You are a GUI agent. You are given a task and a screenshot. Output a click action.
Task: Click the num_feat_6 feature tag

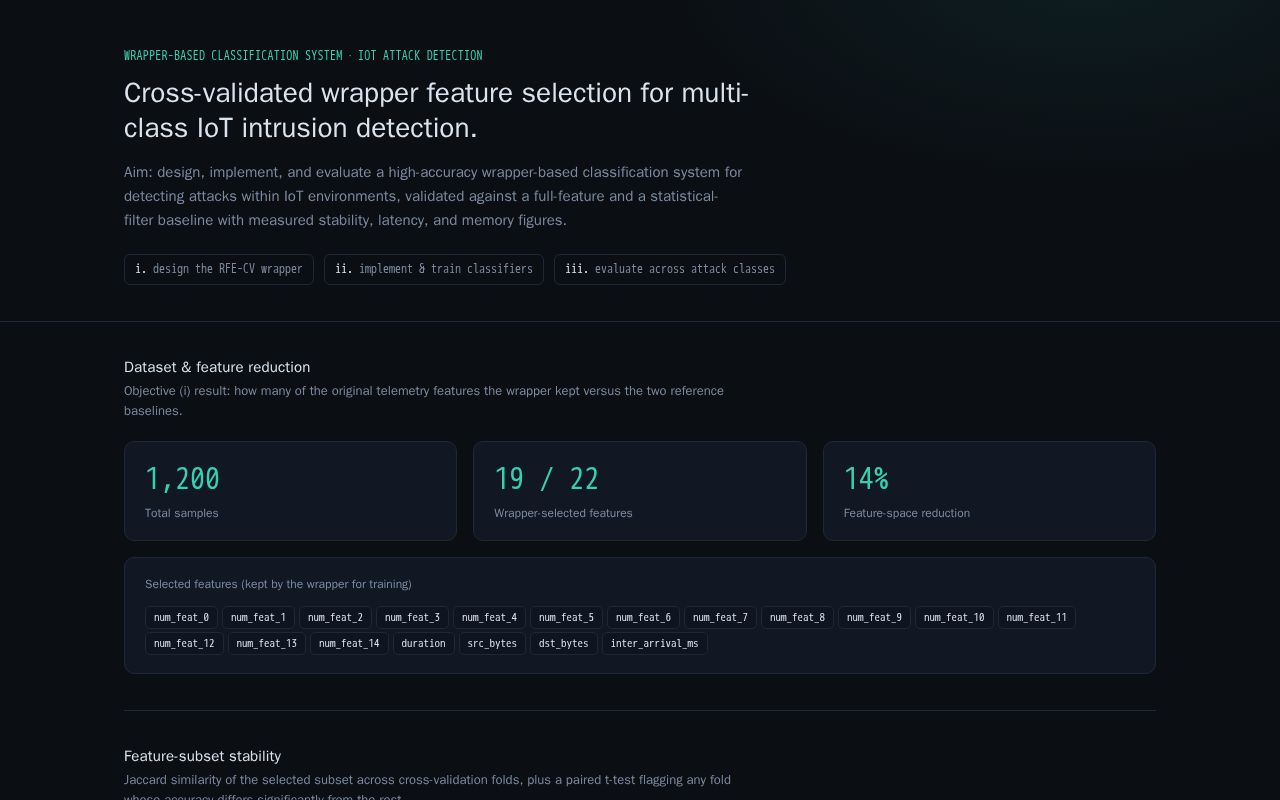643,617
